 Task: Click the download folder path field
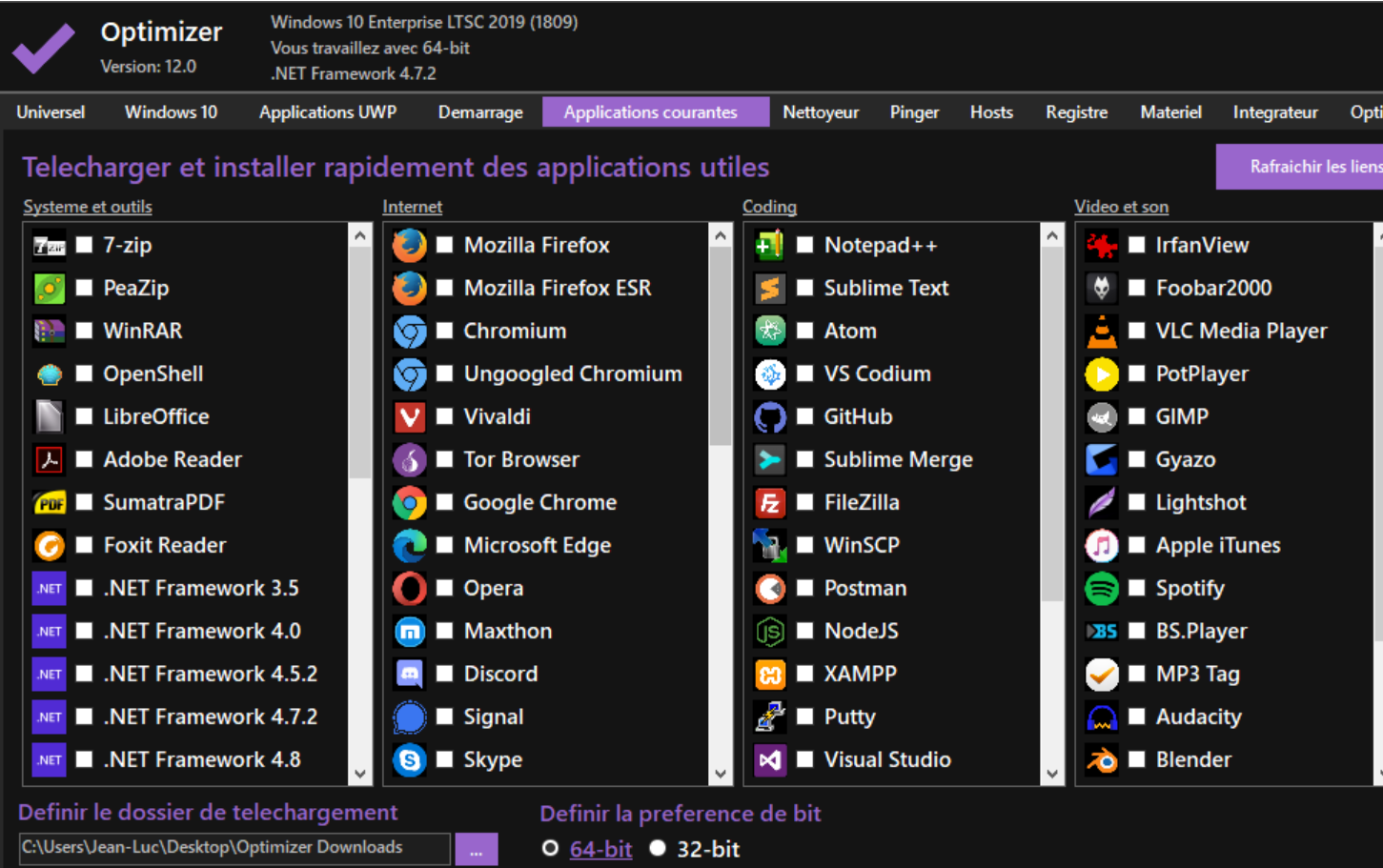[234, 848]
